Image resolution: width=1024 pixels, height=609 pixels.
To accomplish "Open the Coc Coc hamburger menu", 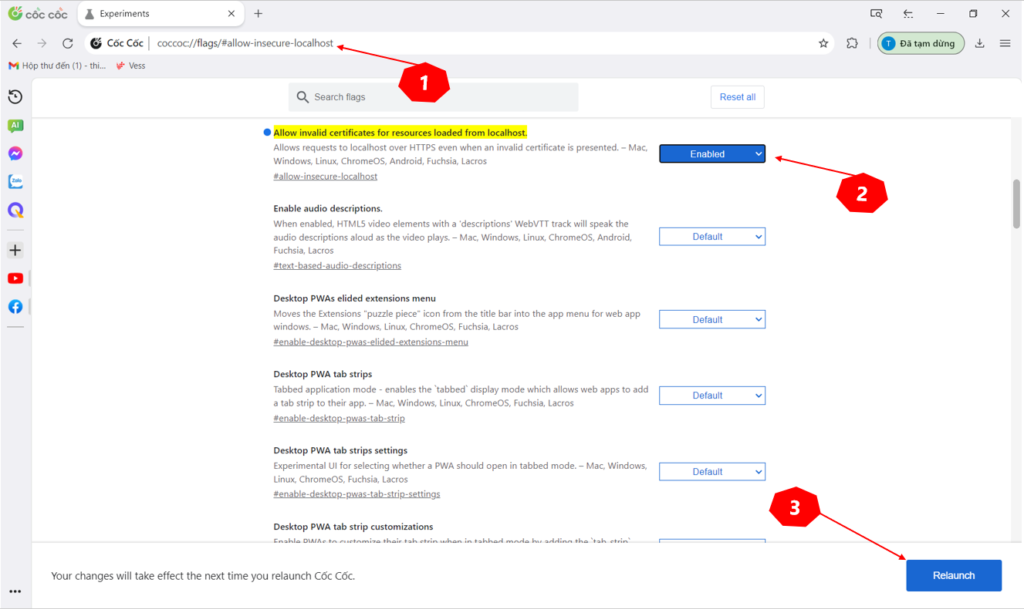I will coord(1005,43).
